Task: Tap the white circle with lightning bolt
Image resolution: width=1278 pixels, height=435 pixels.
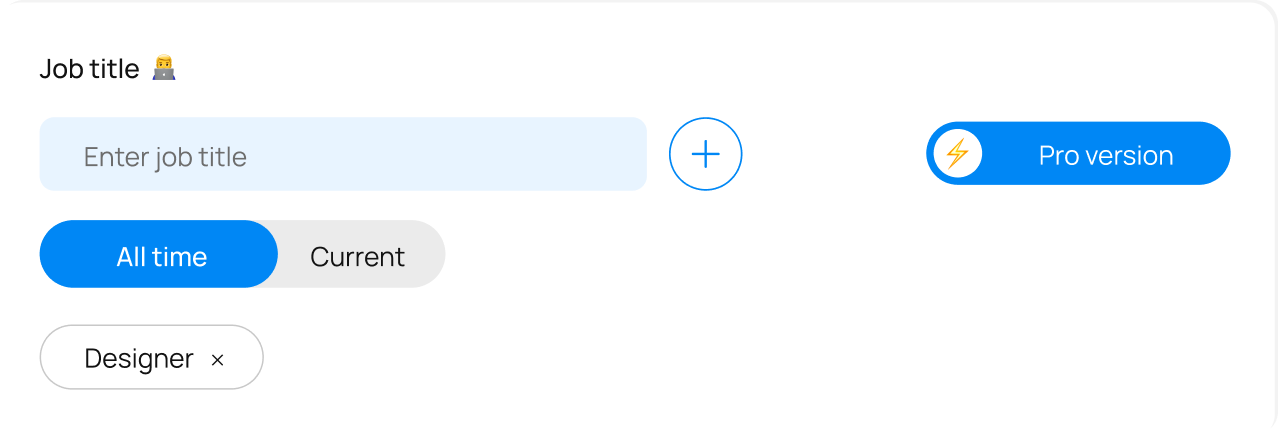Action: click(x=957, y=154)
